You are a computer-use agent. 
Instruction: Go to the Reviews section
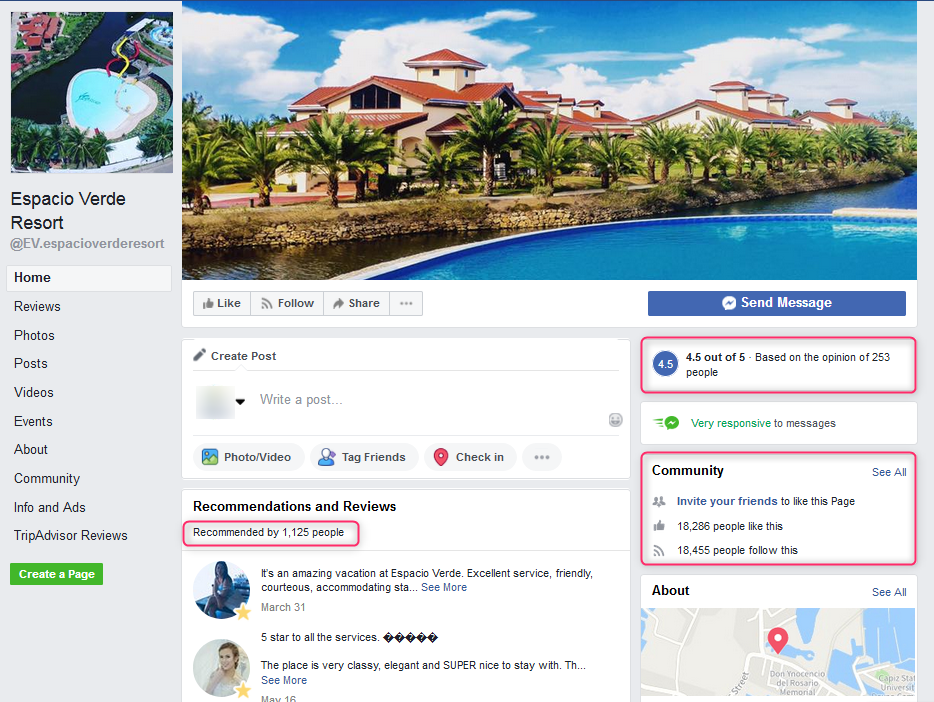click(37, 307)
